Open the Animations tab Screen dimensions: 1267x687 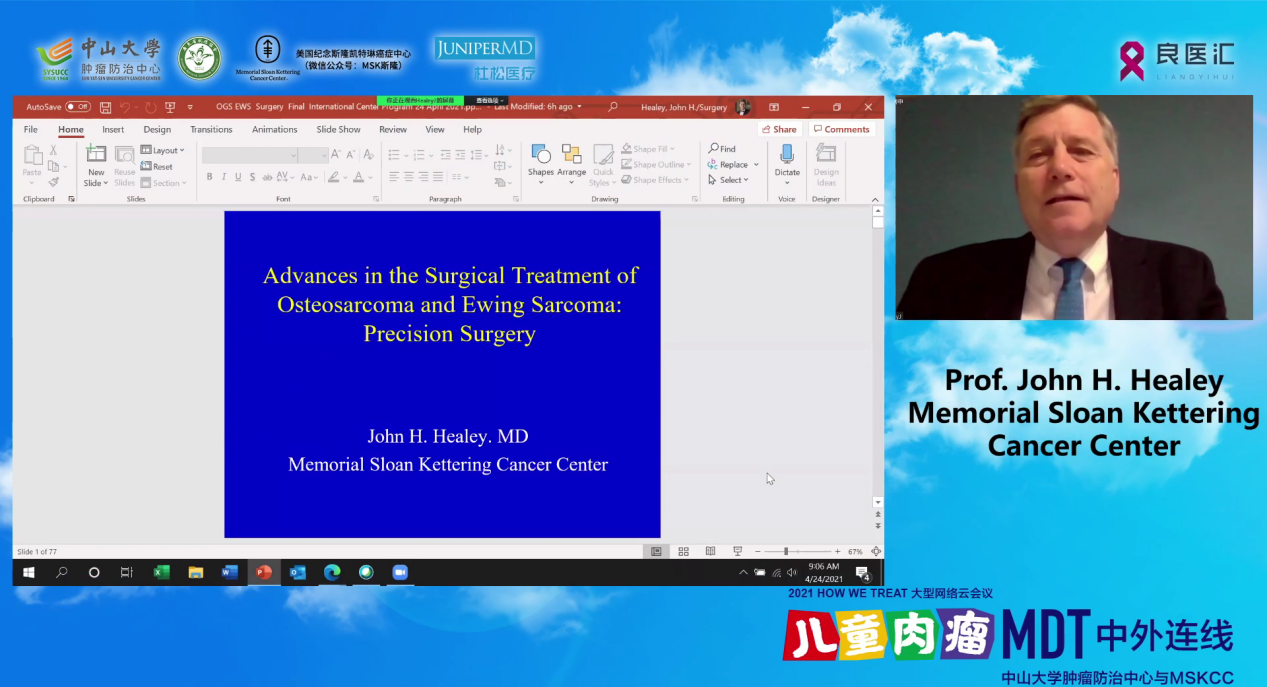point(275,129)
